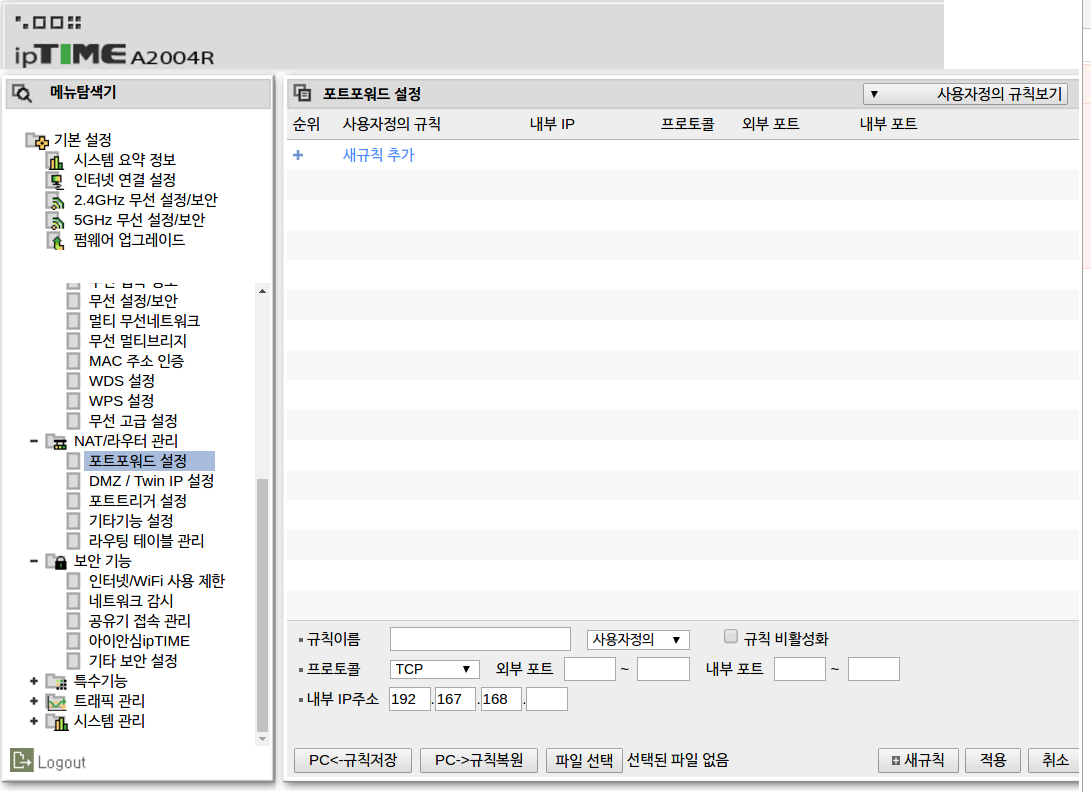Click the 포트포워드 설정 title icon
The height and width of the screenshot is (792, 1091).
click(x=302, y=93)
